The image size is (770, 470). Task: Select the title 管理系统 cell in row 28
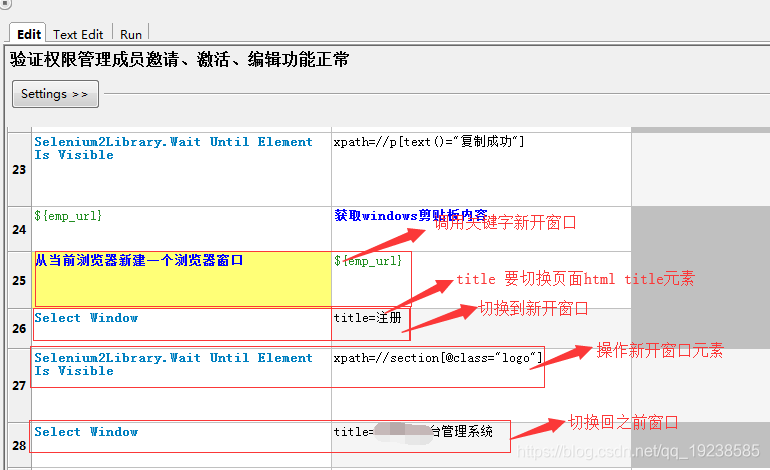pyautogui.click(x=481, y=445)
